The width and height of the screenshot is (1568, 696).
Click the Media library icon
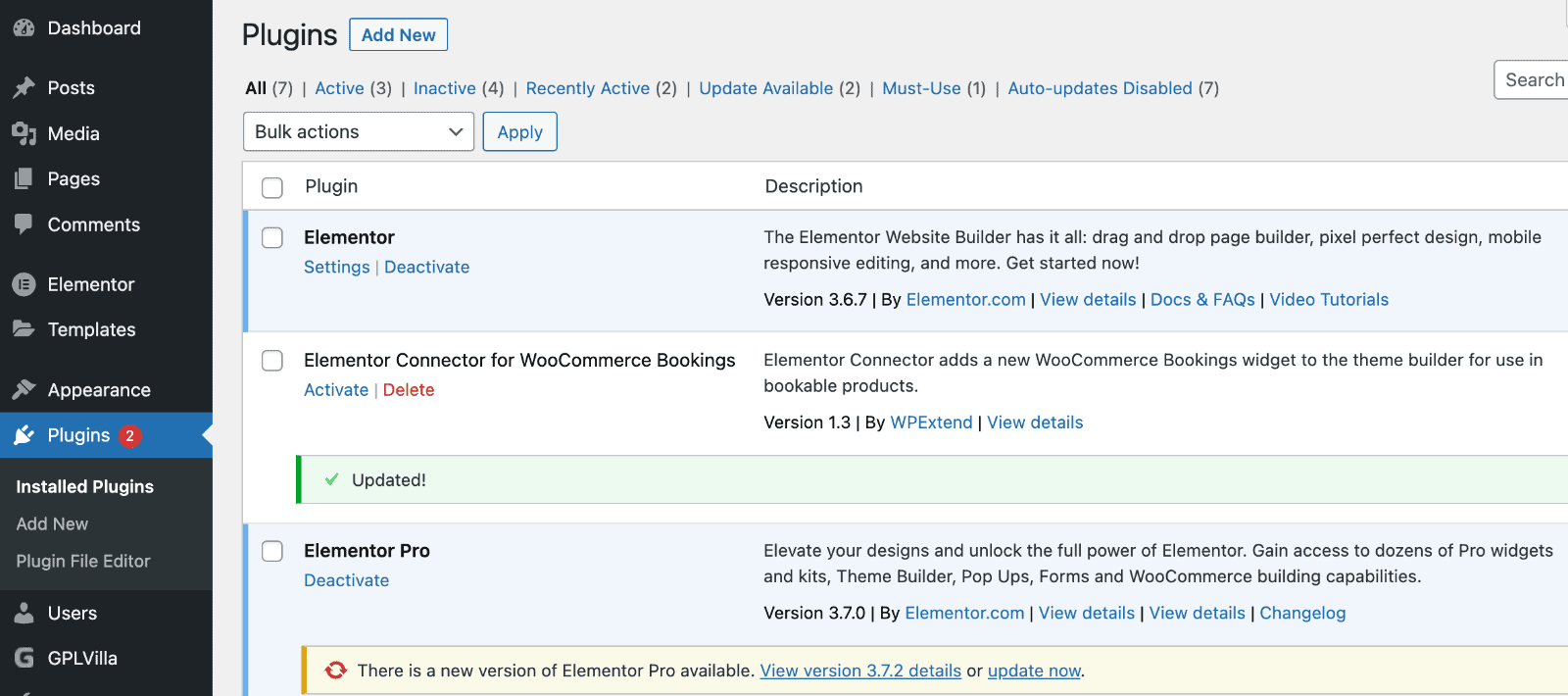tap(24, 133)
